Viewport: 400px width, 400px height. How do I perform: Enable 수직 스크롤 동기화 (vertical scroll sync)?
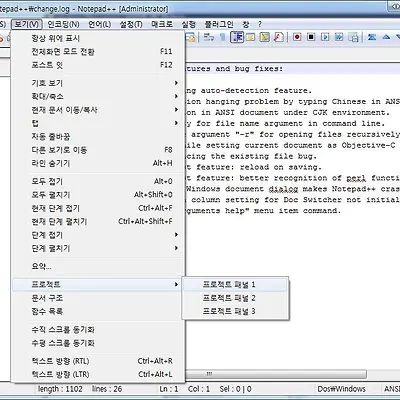pyautogui.click(x=98, y=329)
